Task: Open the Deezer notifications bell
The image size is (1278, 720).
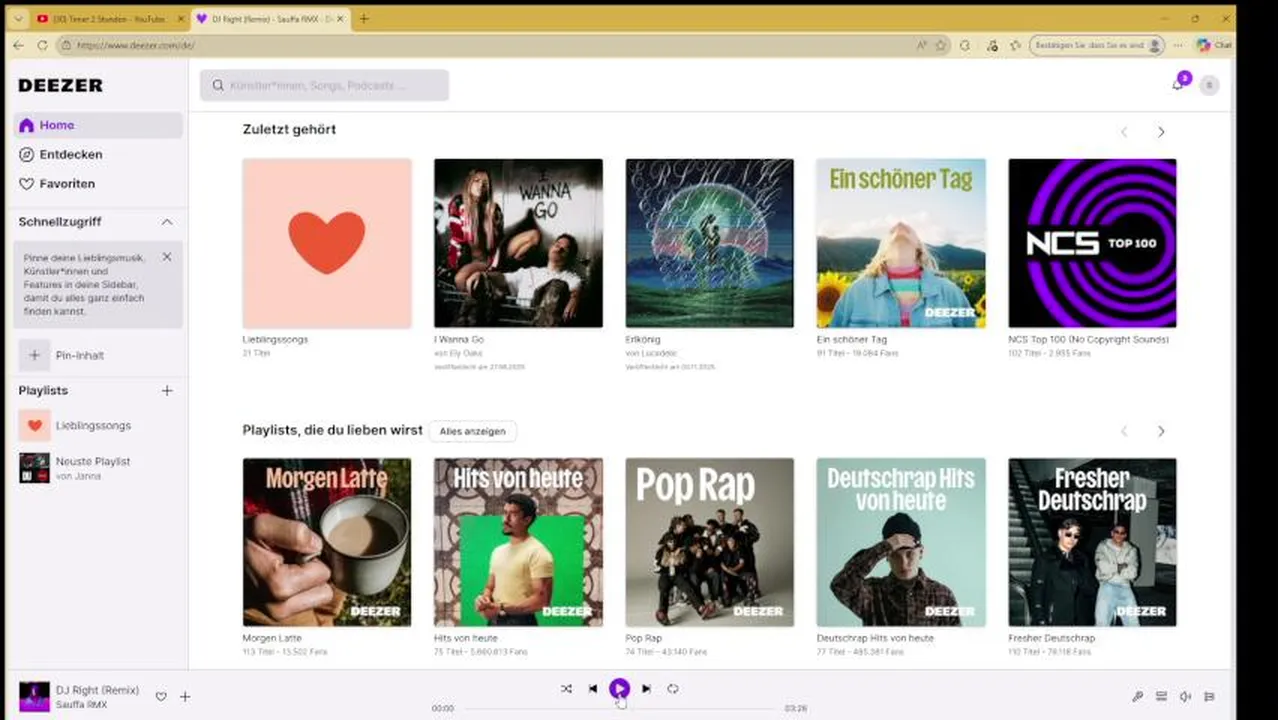Action: tap(1178, 85)
